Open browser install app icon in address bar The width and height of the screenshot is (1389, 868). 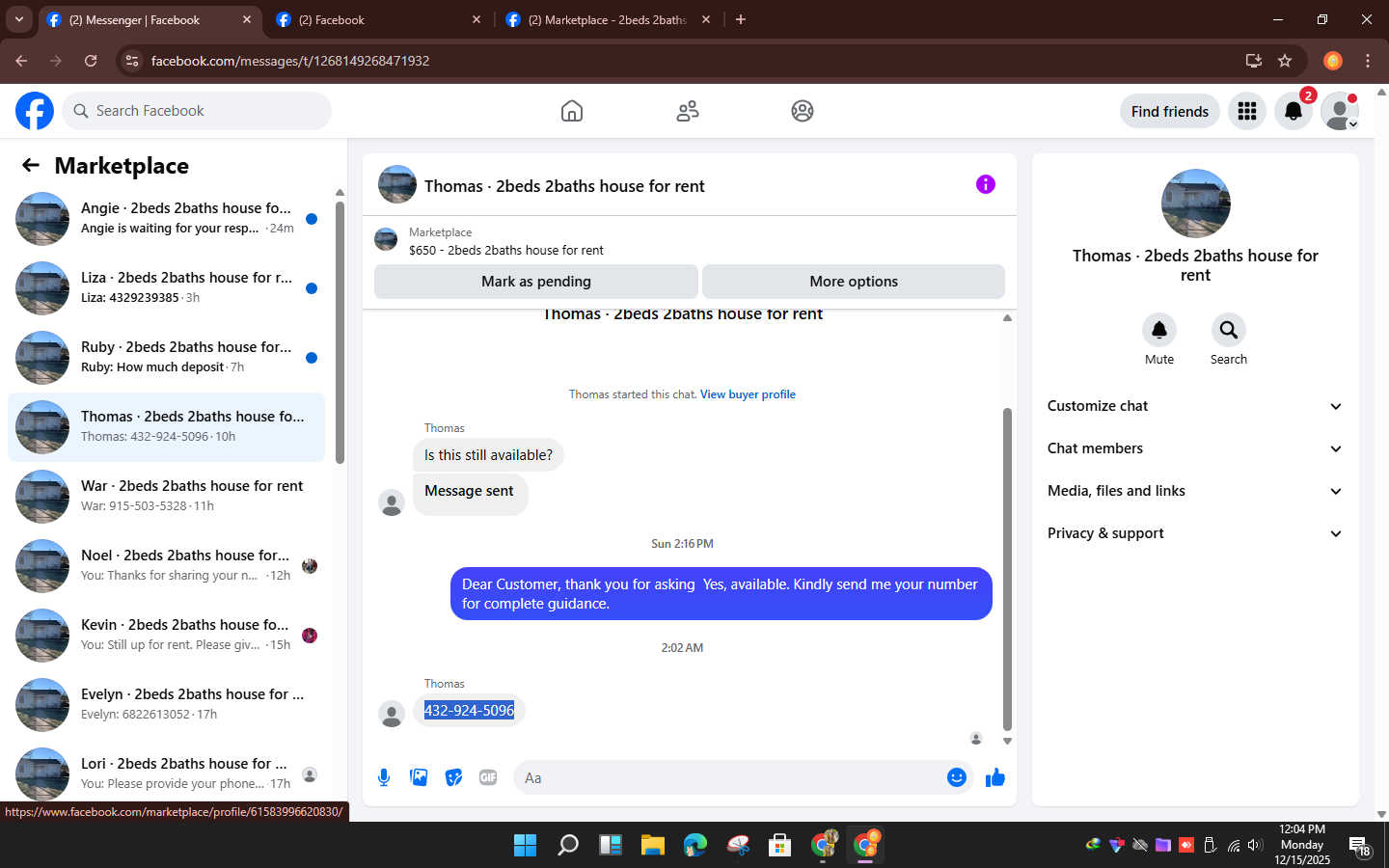tap(1254, 61)
